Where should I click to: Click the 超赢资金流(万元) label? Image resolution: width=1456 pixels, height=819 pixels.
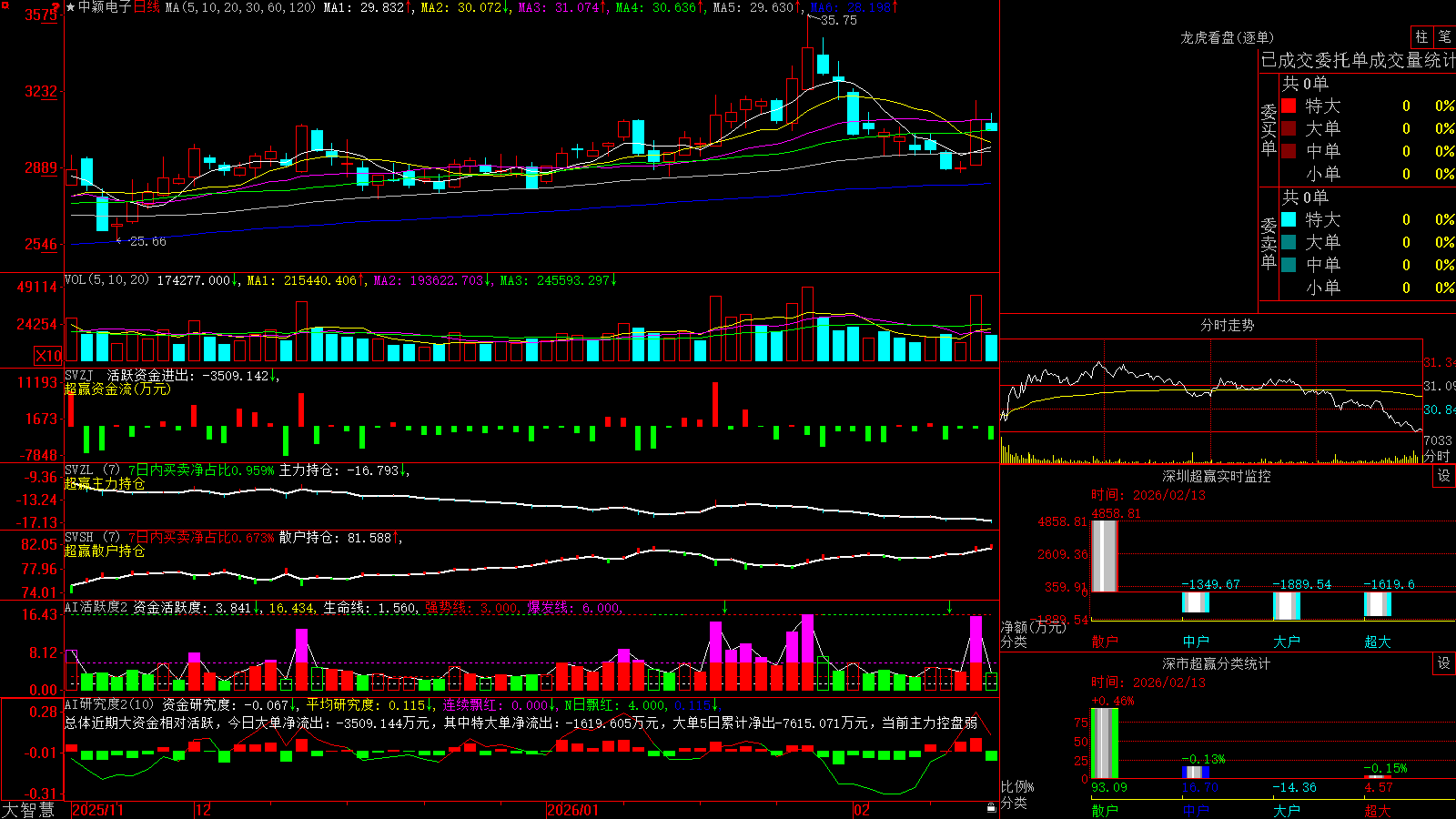(x=117, y=389)
